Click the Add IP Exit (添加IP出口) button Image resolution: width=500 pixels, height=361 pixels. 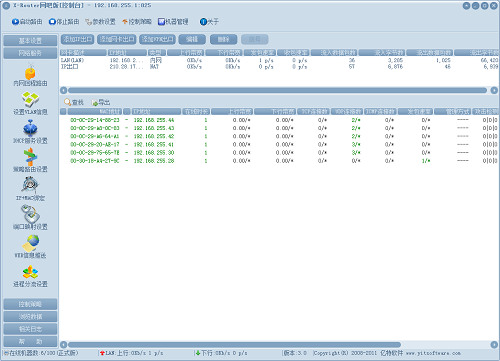tap(77, 39)
